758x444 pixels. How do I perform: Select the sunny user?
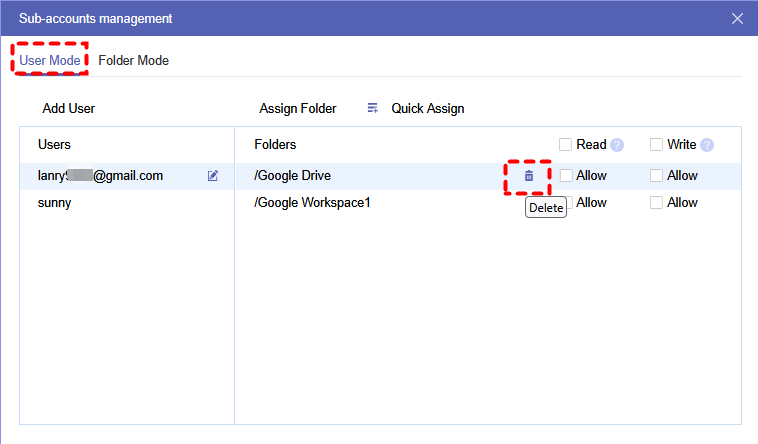pyautogui.click(x=55, y=203)
